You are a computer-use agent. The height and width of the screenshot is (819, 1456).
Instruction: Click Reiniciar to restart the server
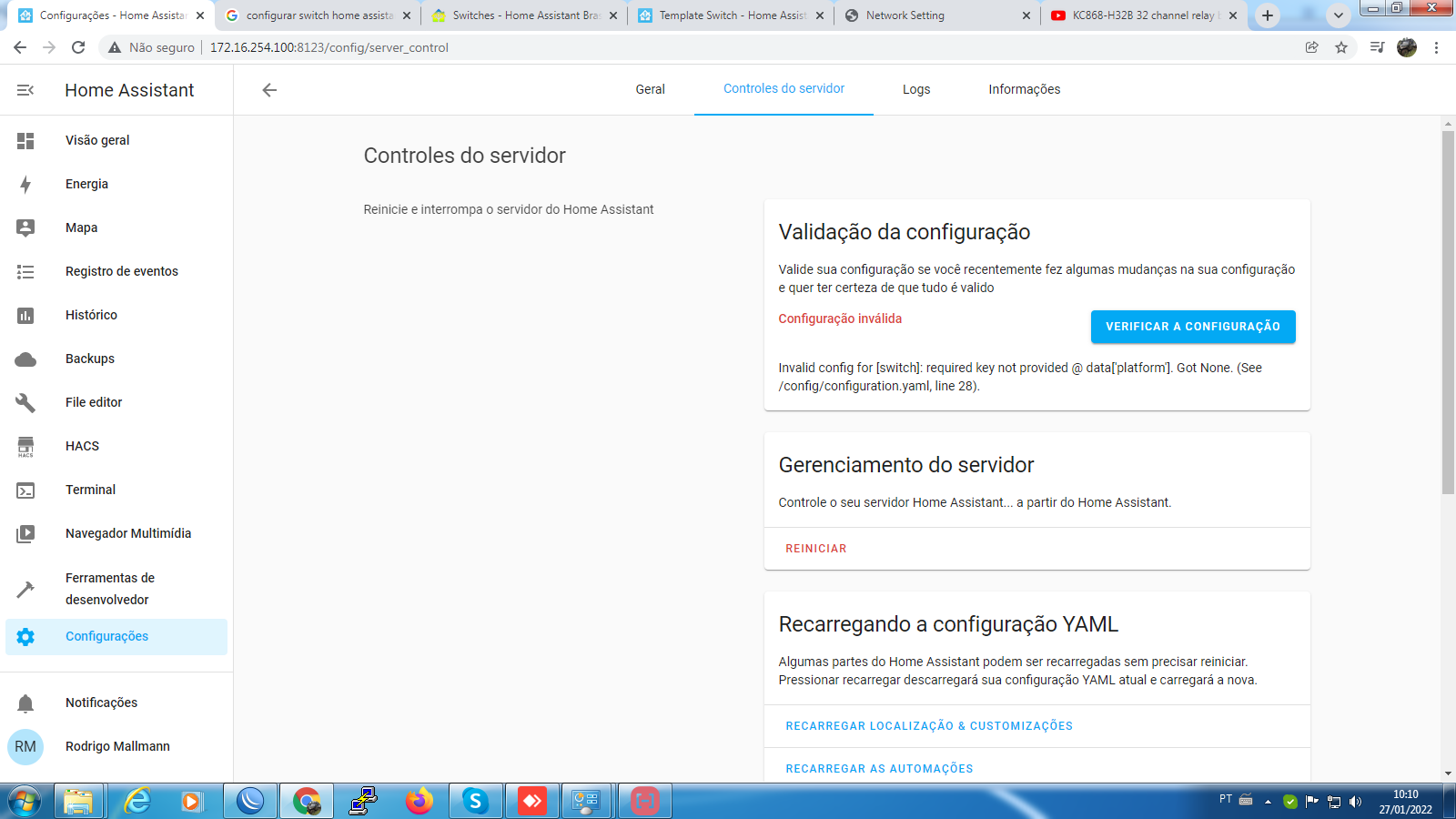tap(816, 549)
